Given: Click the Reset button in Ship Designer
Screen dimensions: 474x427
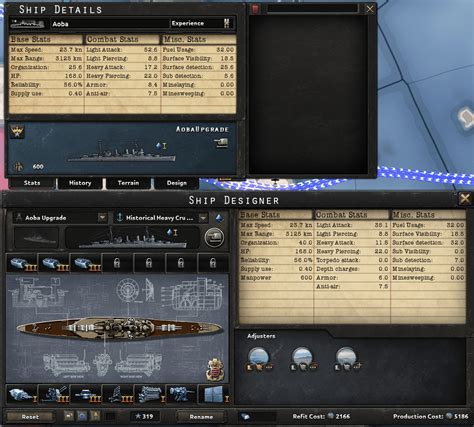Looking at the screenshot, I should [x=30, y=417].
